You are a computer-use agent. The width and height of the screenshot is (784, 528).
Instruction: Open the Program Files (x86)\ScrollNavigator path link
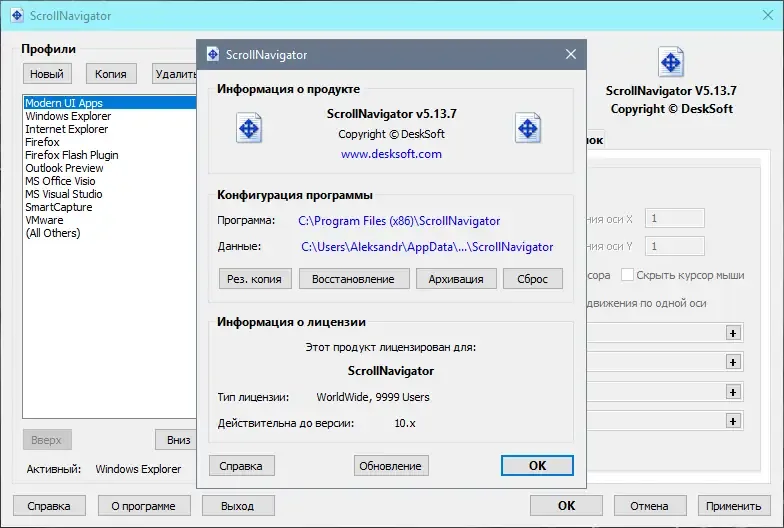click(x=399, y=220)
